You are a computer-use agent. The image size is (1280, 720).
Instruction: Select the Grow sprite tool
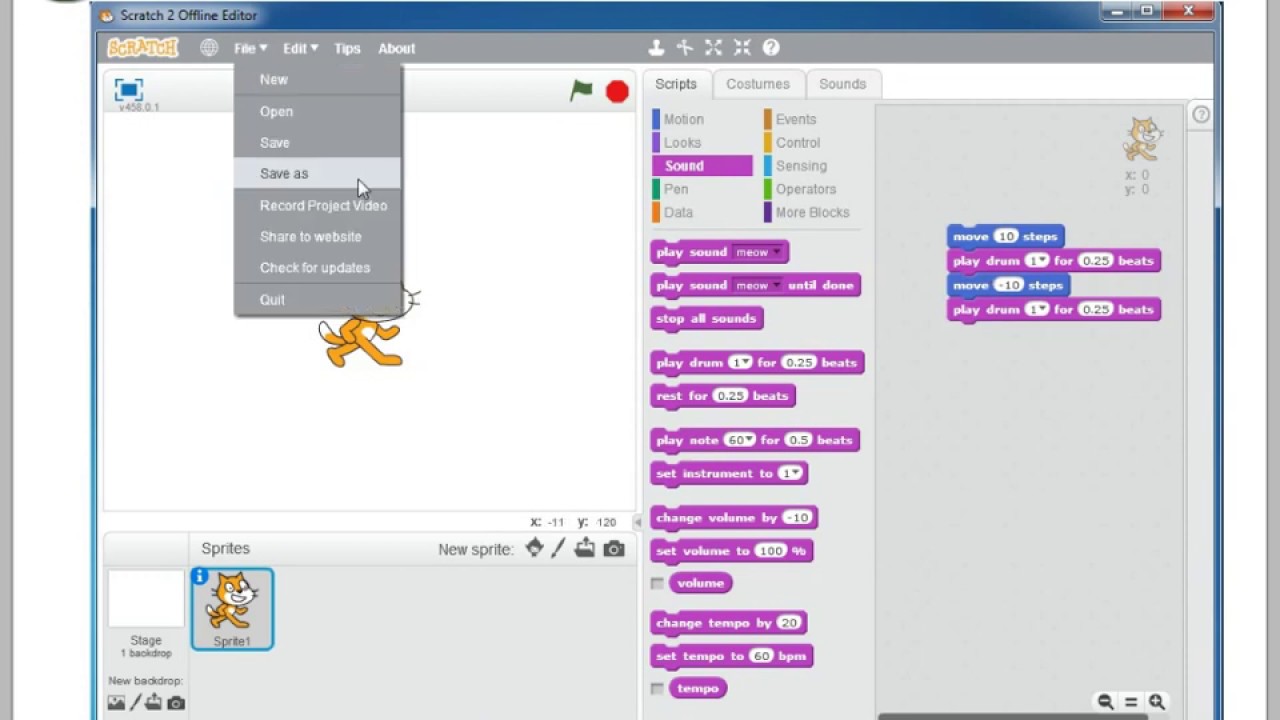point(713,47)
